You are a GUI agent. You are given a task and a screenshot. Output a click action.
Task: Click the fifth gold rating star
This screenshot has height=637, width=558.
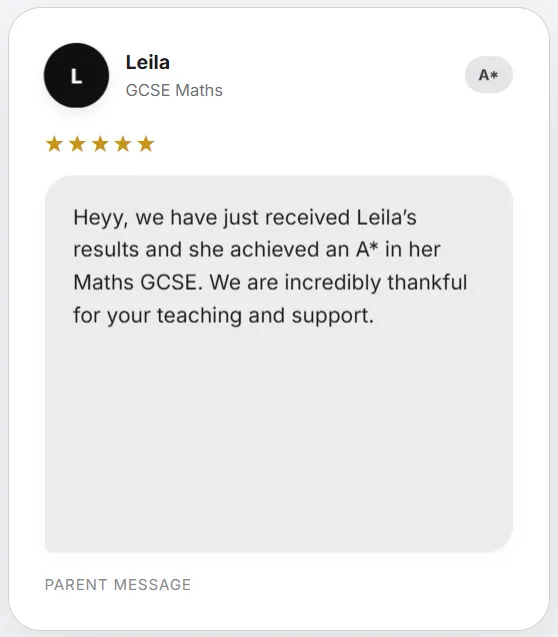pos(146,144)
